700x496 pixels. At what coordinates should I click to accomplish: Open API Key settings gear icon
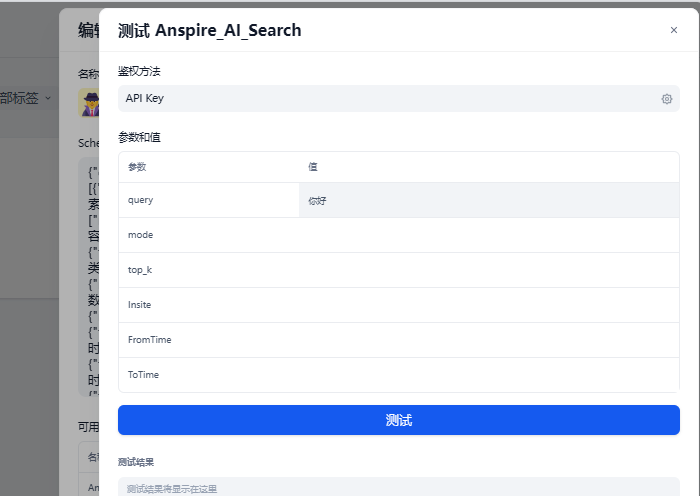[667, 99]
